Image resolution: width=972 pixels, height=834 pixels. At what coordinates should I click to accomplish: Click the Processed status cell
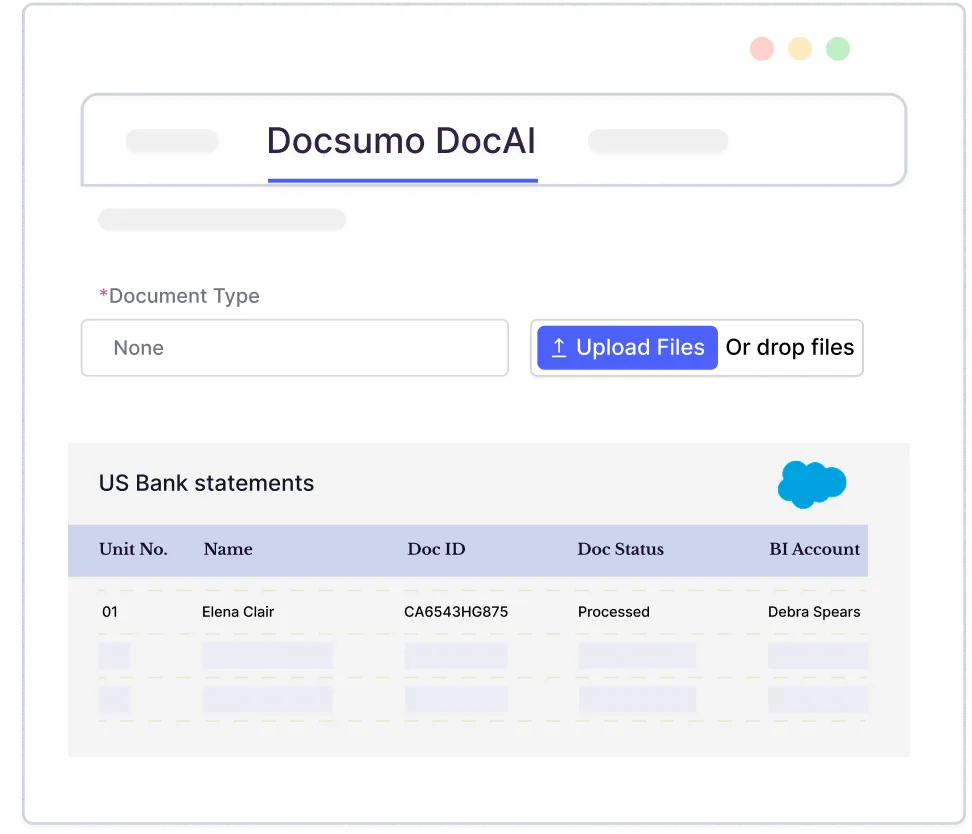click(614, 612)
